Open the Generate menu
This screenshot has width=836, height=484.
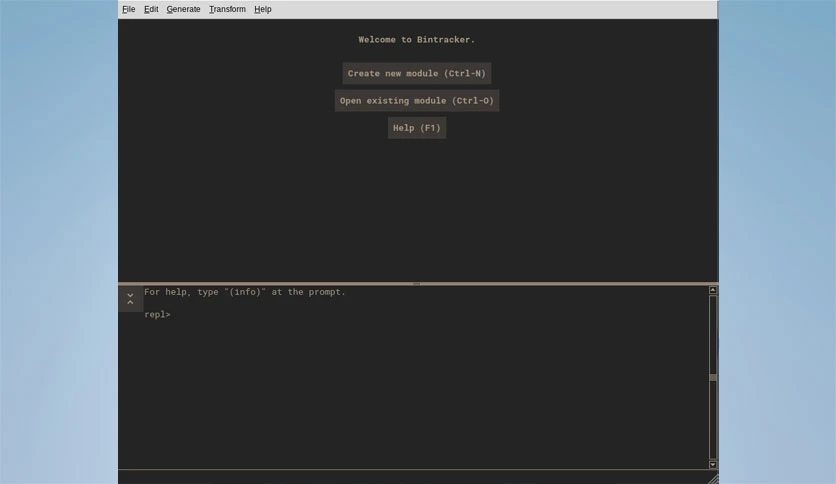(183, 9)
